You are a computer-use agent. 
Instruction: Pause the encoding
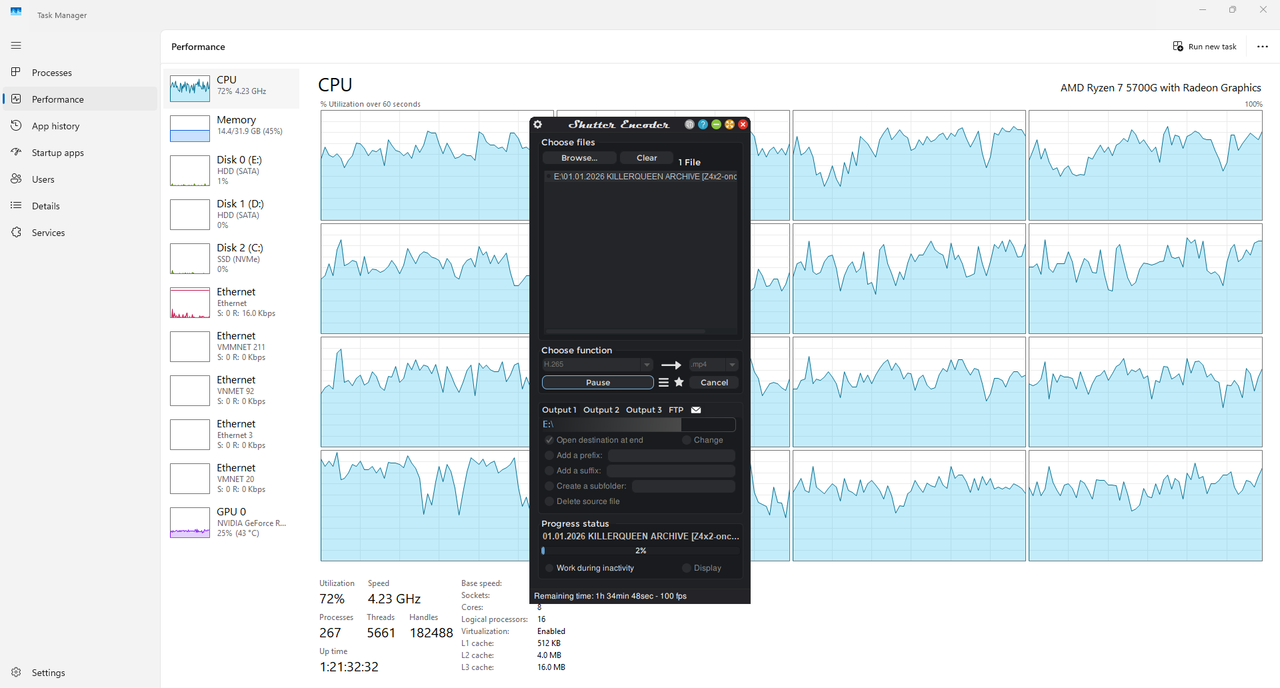(x=598, y=382)
